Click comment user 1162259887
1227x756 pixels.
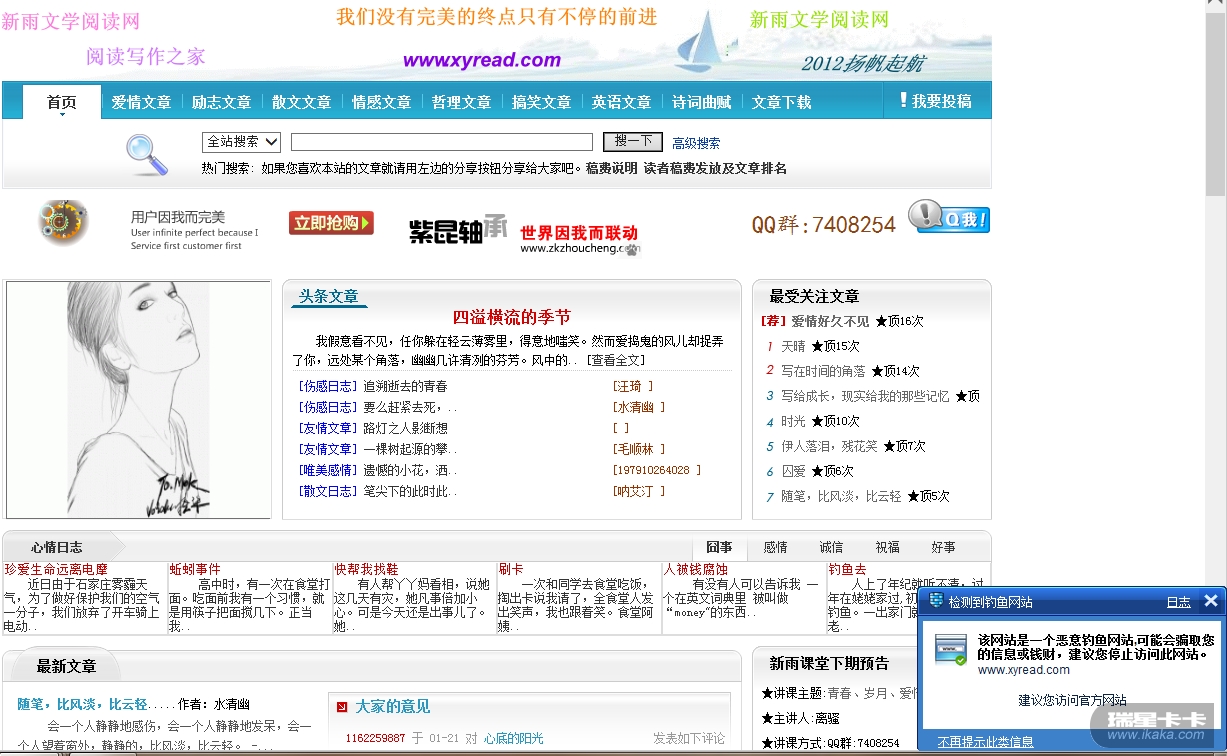click(x=376, y=738)
